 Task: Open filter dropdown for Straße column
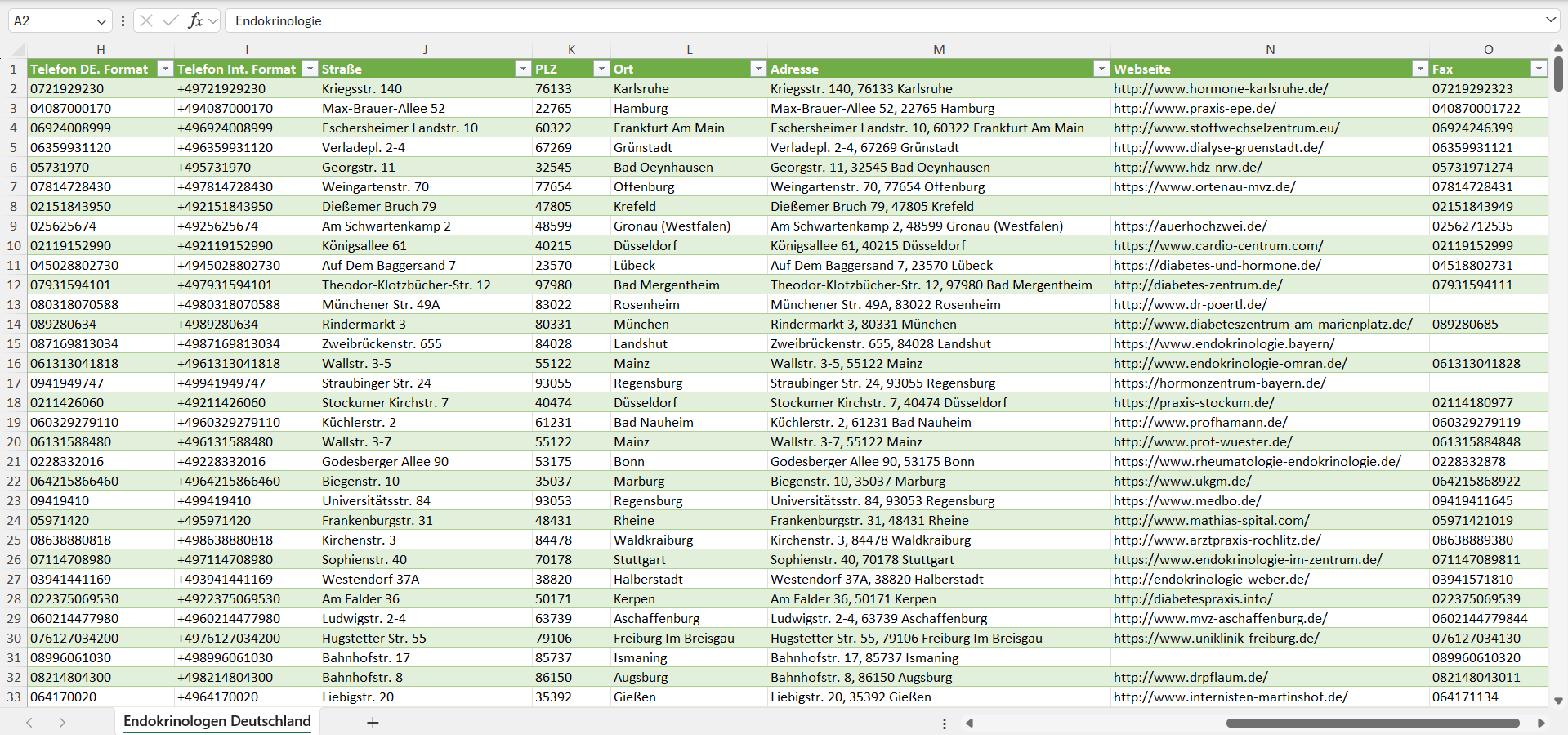523,69
